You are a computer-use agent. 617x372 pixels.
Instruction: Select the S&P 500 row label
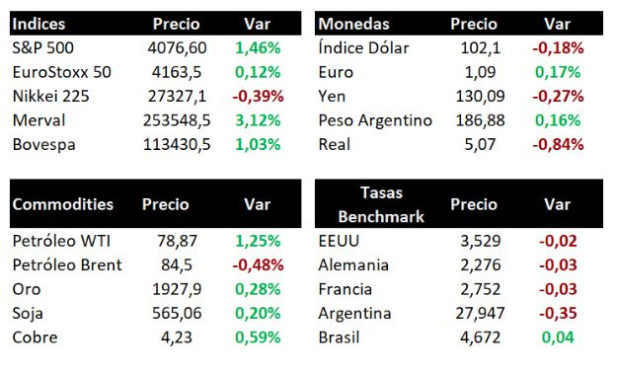[x=43, y=48]
